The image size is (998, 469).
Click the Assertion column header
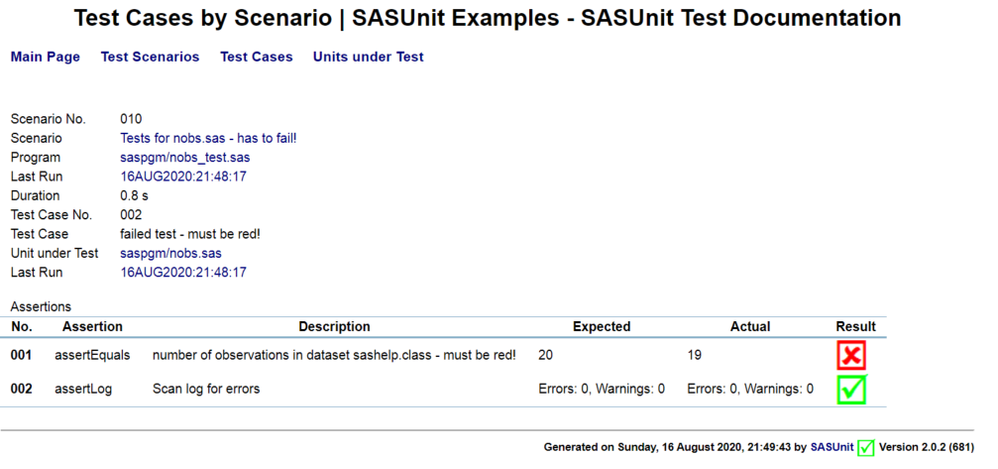tap(92, 327)
